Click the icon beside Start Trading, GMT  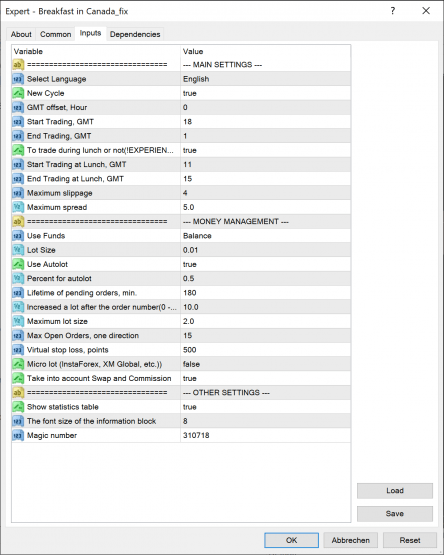point(18,122)
